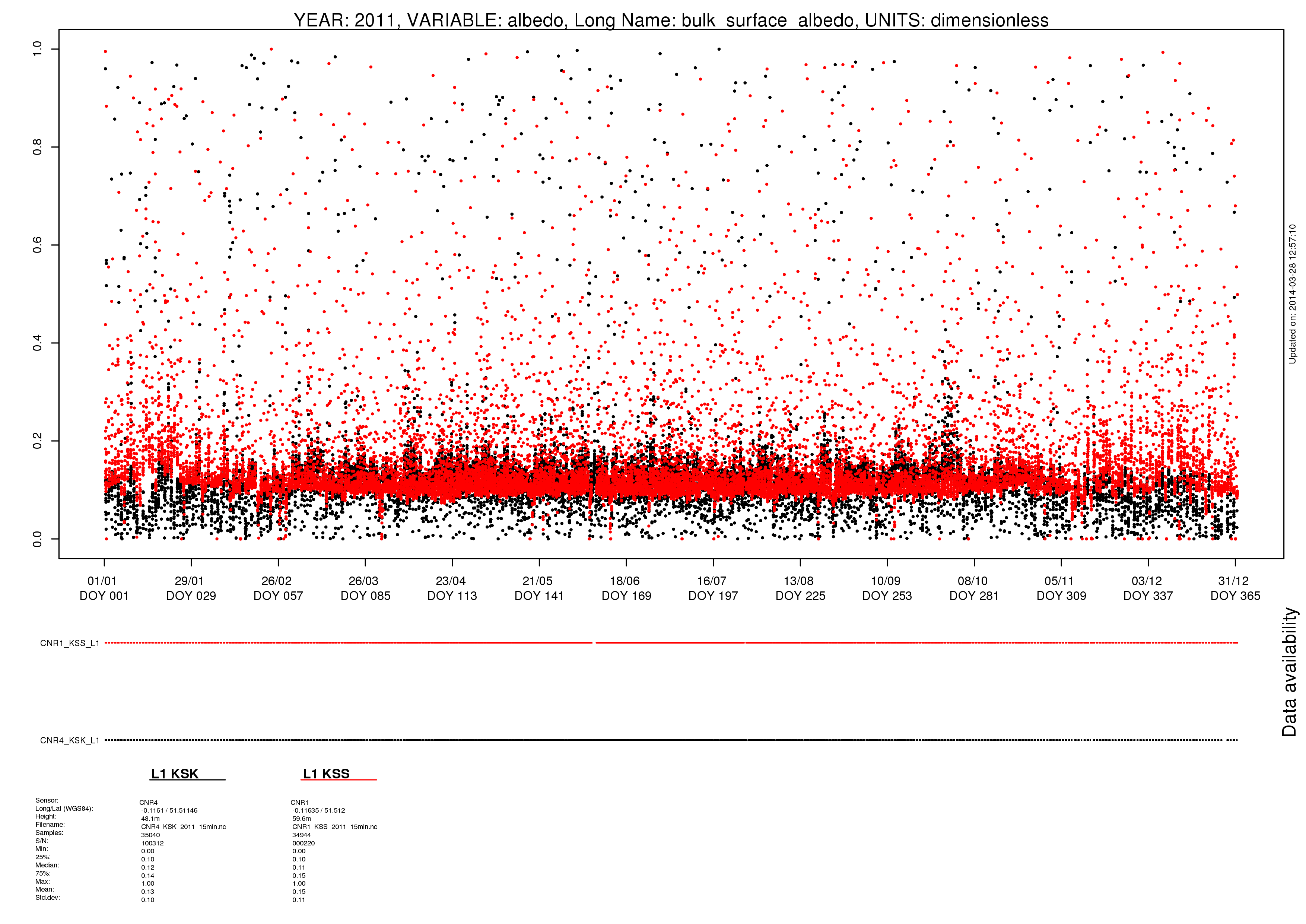The image size is (1306, 924).
Task: Click the x-axis date label "01/01"
Action: 102,581
